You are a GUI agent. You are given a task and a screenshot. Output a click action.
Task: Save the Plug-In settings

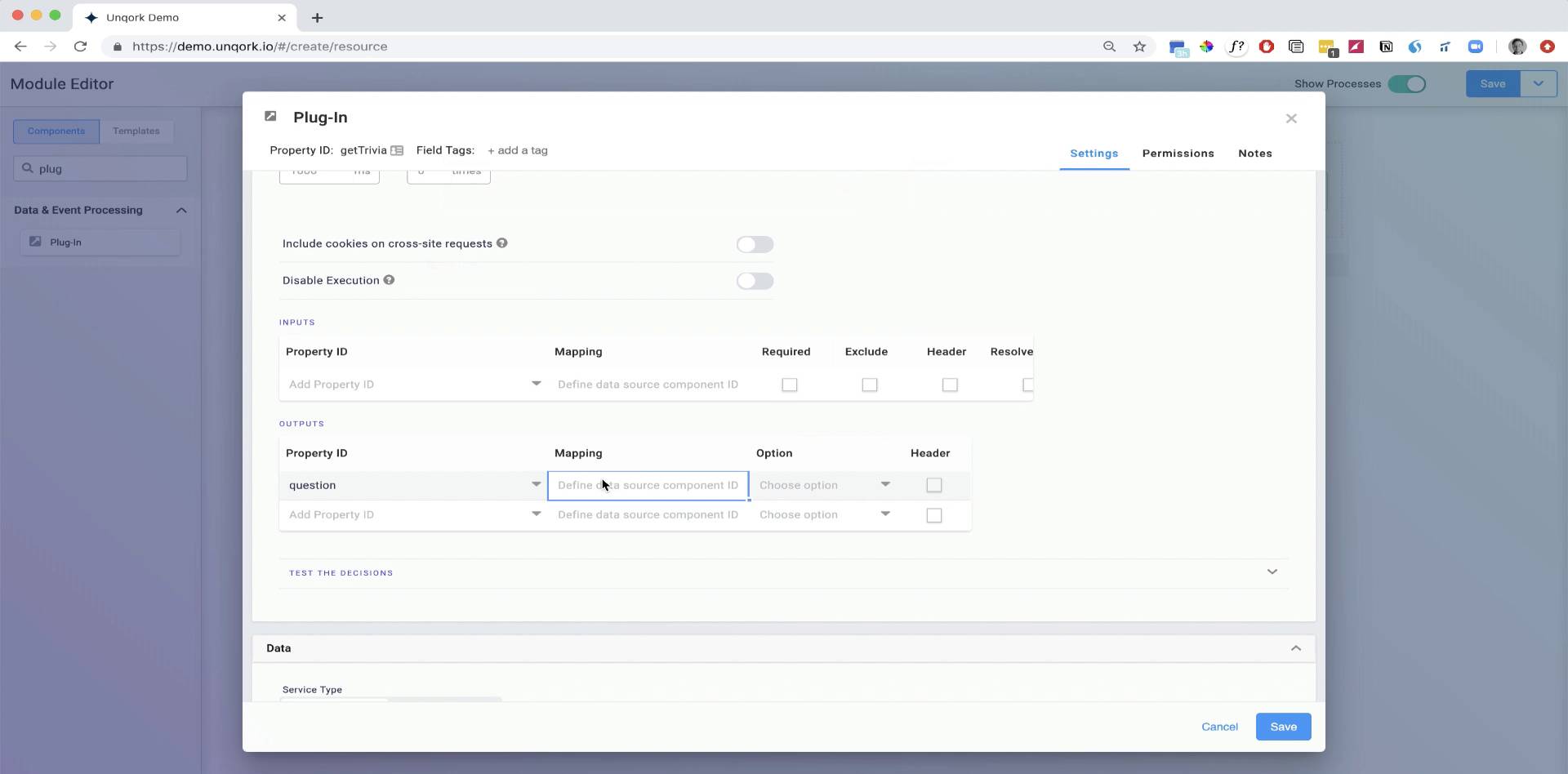[1283, 726]
